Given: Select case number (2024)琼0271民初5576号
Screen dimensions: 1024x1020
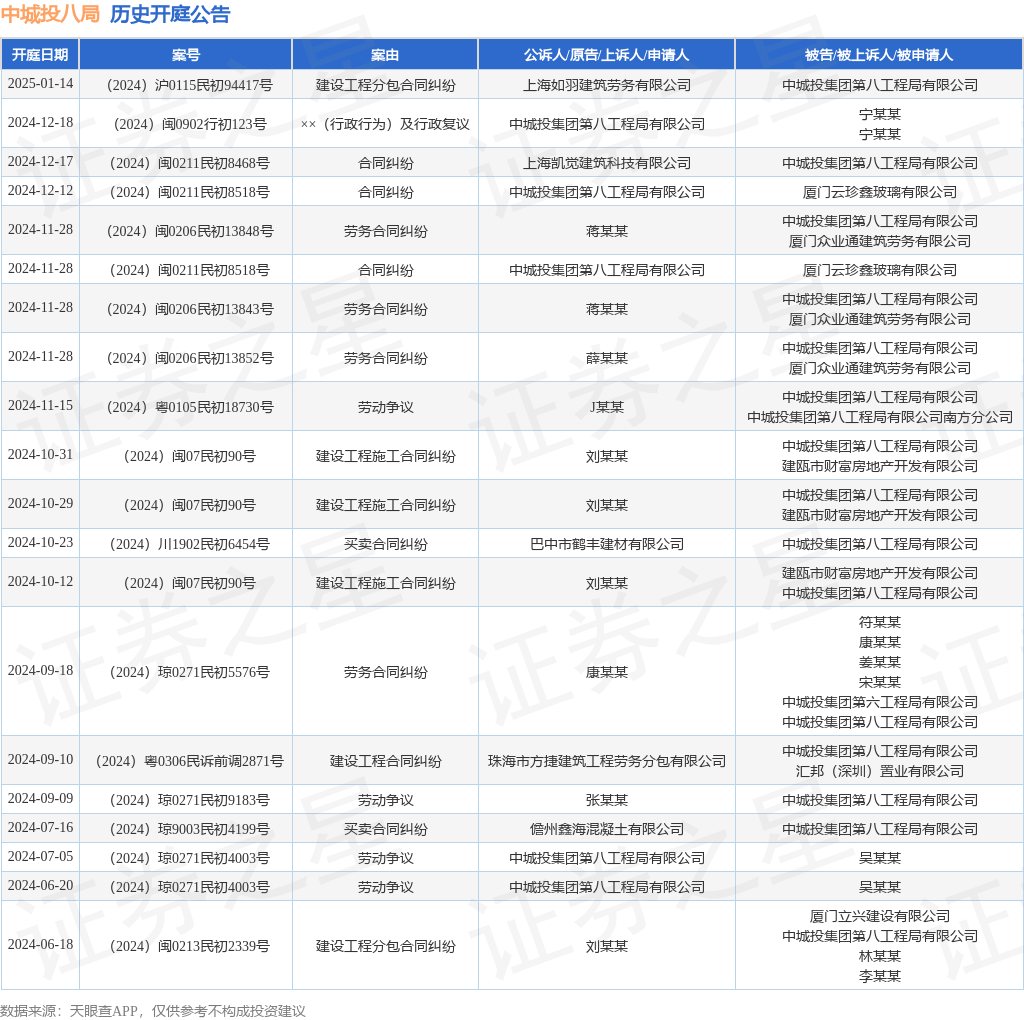Looking at the screenshot, I should pyautogui.click(x=189, y=672).
